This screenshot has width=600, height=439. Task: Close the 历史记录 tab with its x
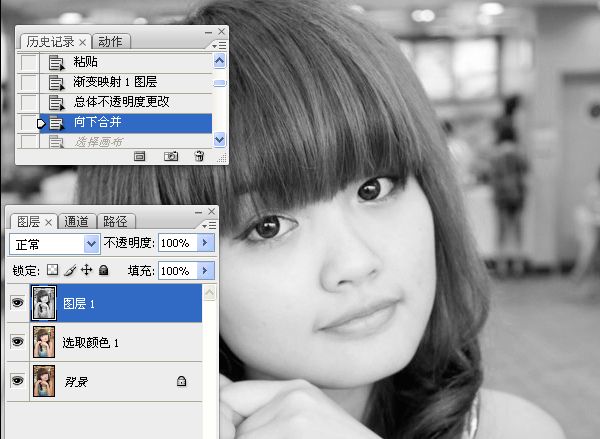(x=82, y=42)
